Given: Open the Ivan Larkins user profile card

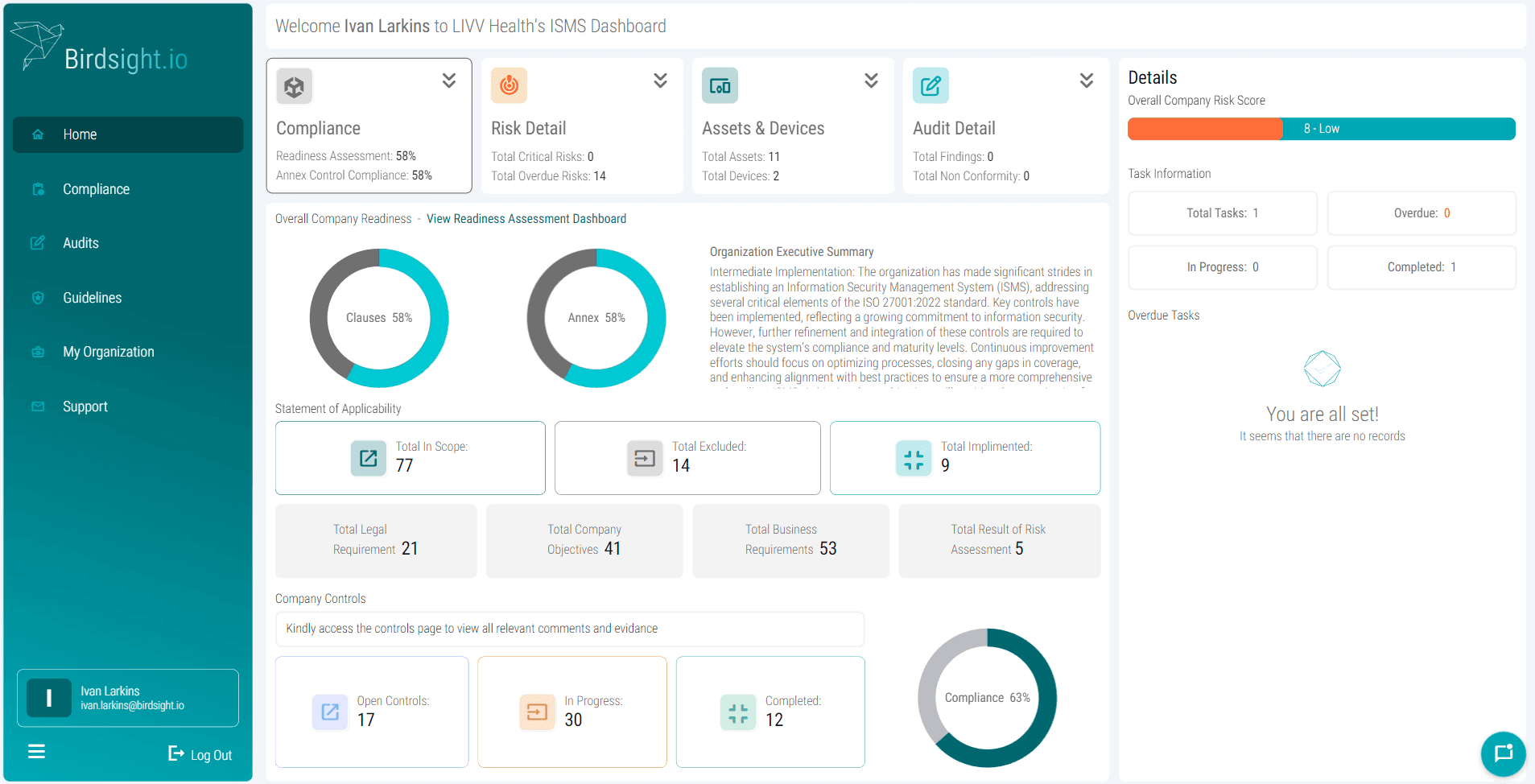Looking at the screenshot, I should point(128,698).
